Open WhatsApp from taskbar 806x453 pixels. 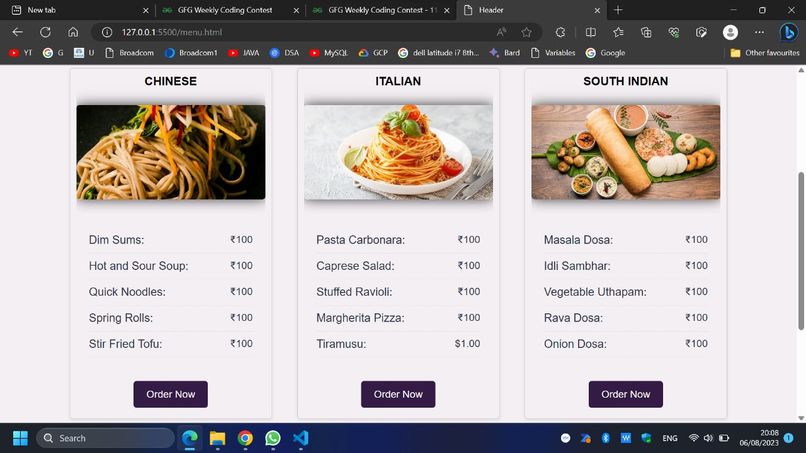[273, 438]
